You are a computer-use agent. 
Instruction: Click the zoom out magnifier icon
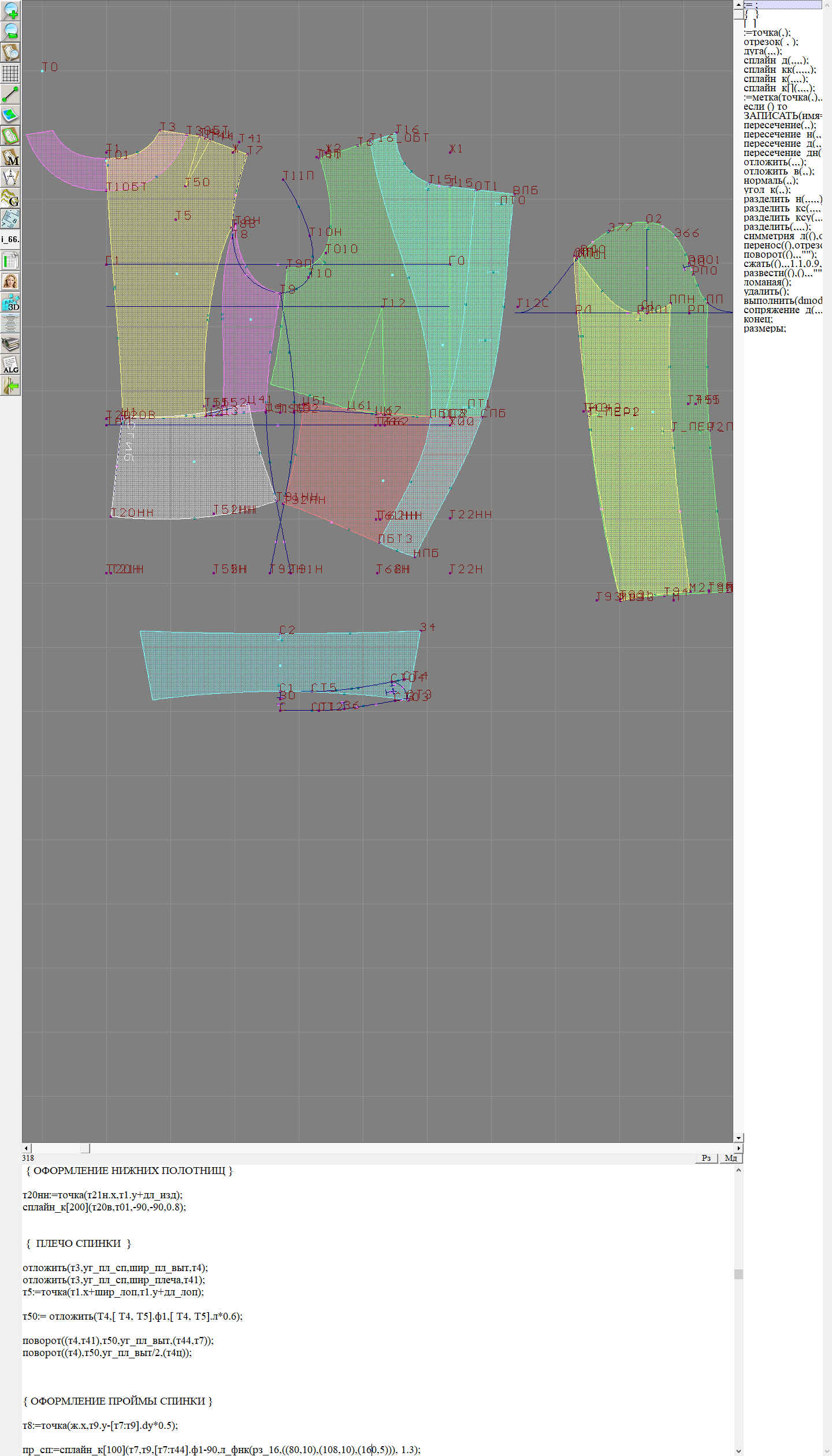coord(10,31)
